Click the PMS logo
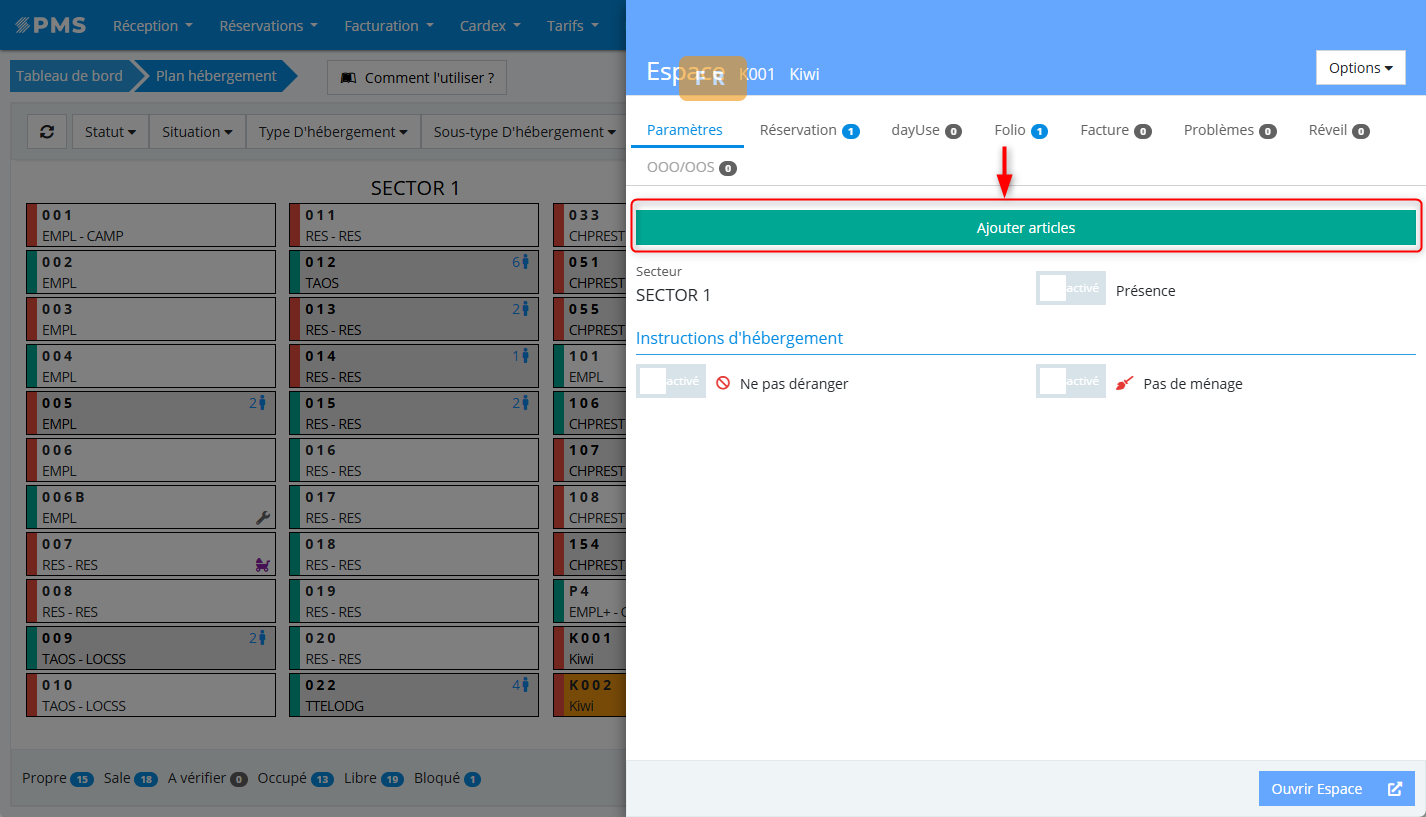This screenshot has height=817, width=1426. click(51, 26)
